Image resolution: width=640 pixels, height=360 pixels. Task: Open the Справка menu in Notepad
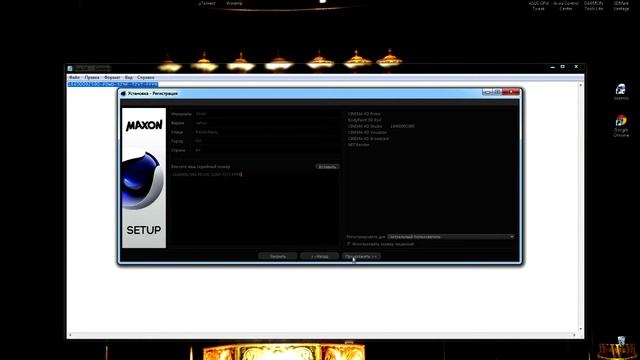146,77
